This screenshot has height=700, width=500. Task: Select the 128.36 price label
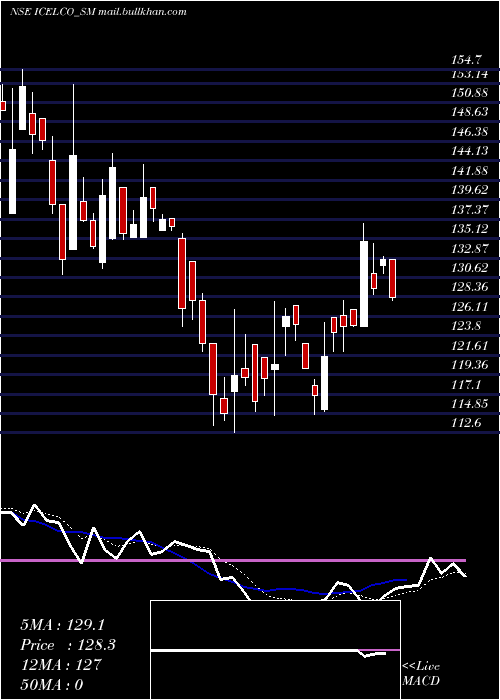(x=470, y=287)
